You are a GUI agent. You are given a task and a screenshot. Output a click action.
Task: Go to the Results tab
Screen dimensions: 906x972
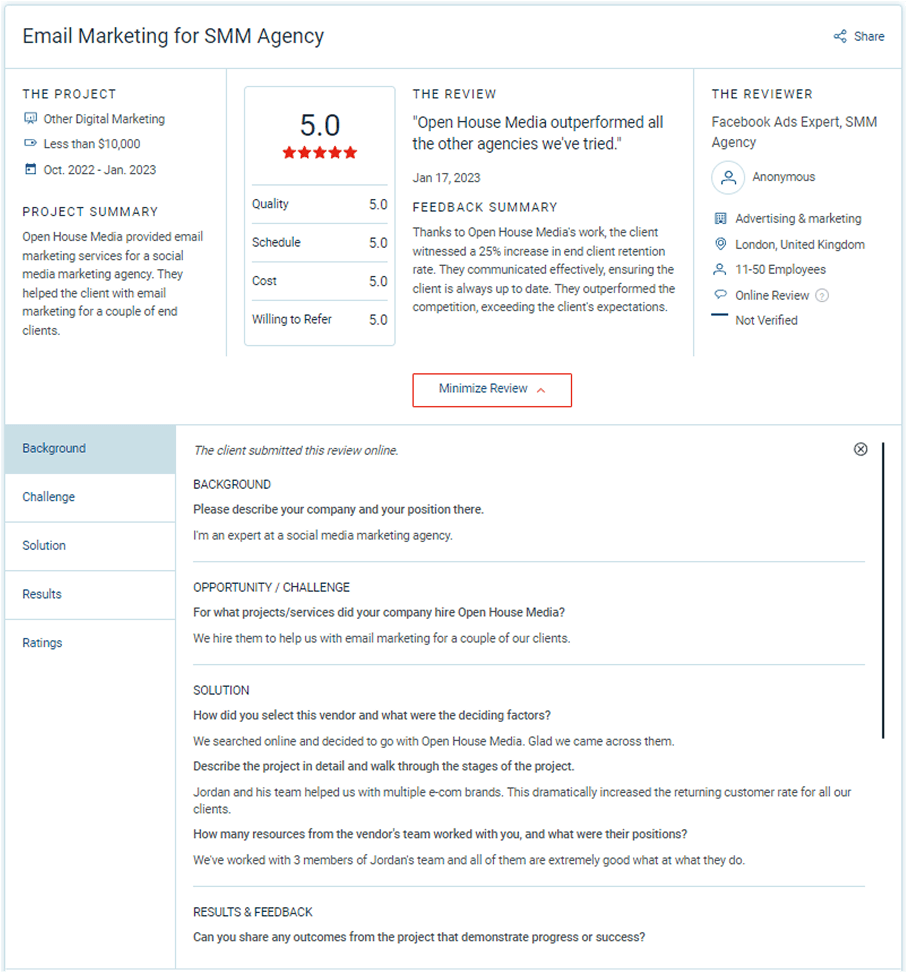pos(90,594)
